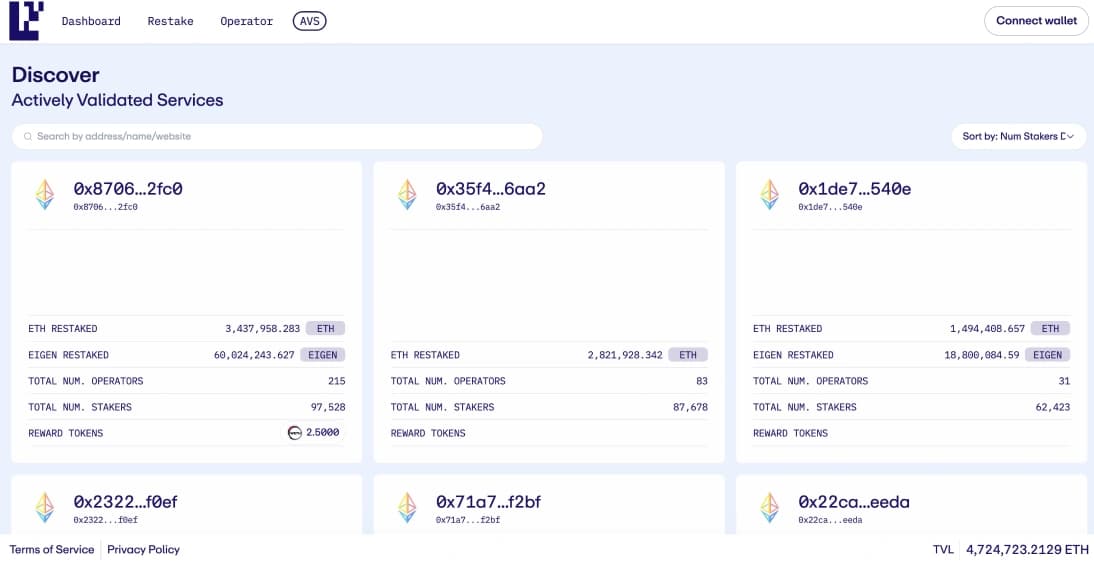Click the reward token icon beside 2.5000
The height and width of the screenshot is (561, 1094).
click(295, 433)
